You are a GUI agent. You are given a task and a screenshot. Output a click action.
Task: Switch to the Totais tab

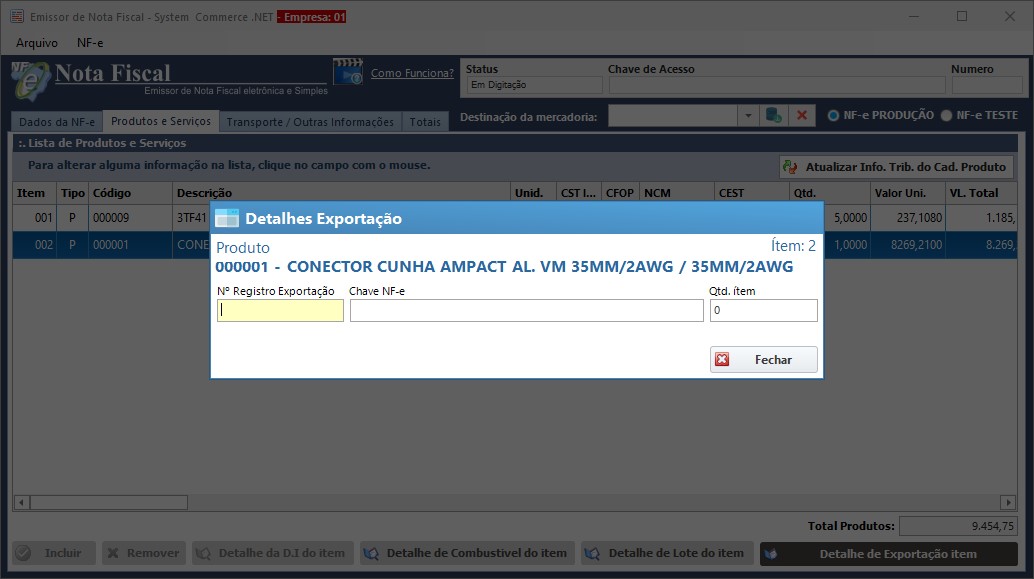(x=425, y=122)
